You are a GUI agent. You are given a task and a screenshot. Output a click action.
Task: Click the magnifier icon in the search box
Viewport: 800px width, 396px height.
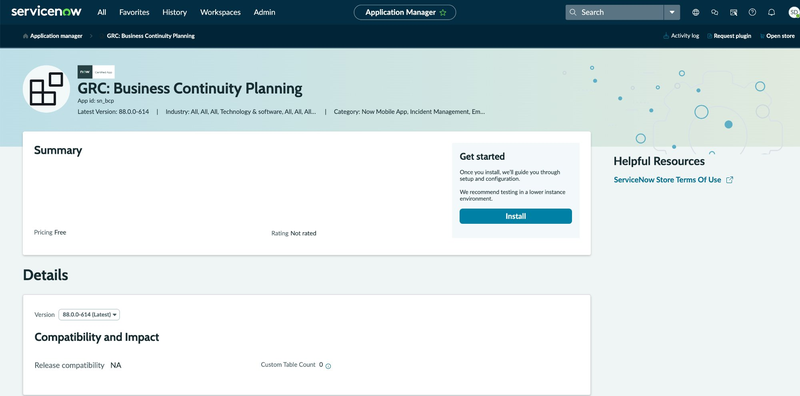click(573, 12)
